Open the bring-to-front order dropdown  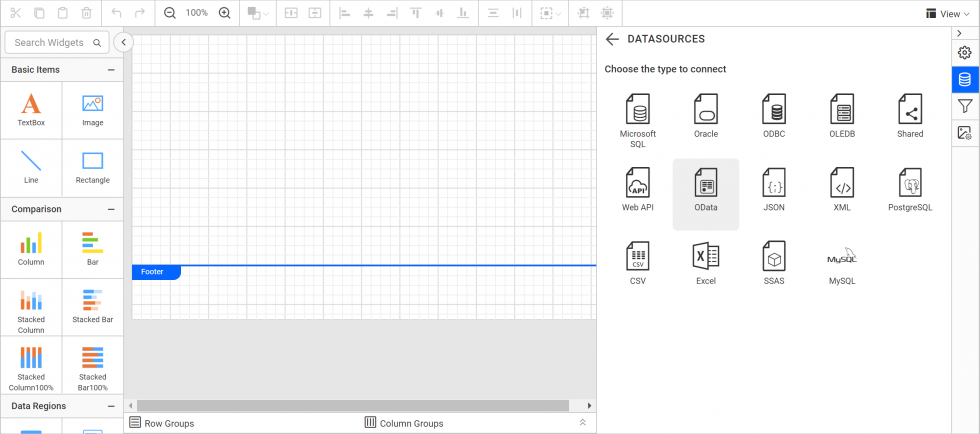tap(258, 13)
